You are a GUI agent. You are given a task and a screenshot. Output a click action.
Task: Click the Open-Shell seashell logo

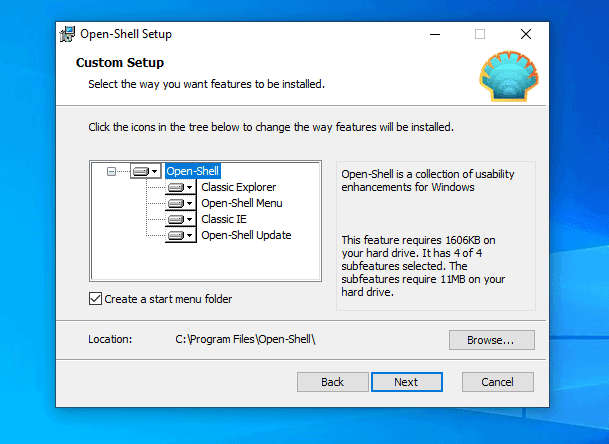[509, 76]
